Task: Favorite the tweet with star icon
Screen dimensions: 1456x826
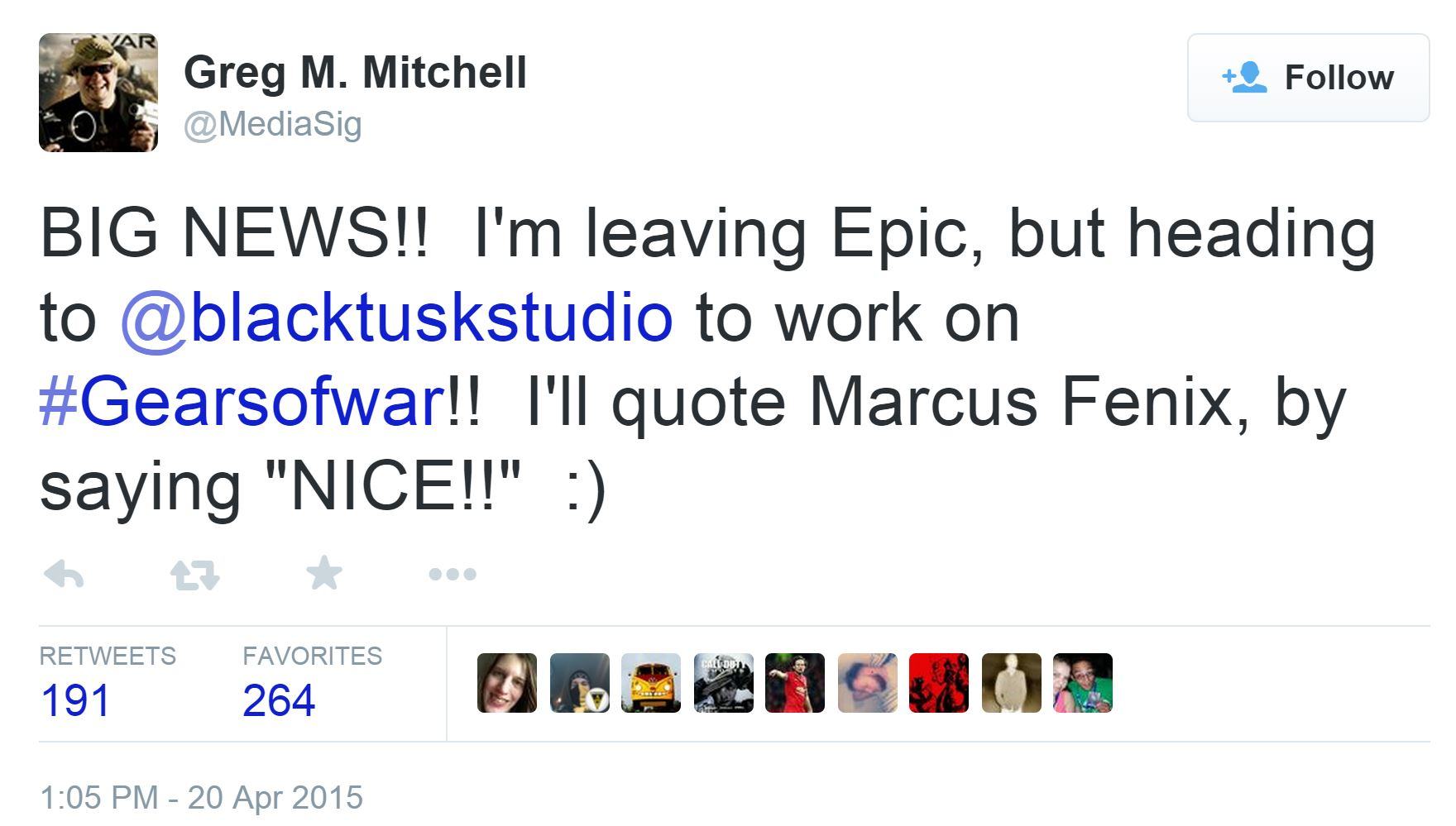Action: (x=324, y=573)
